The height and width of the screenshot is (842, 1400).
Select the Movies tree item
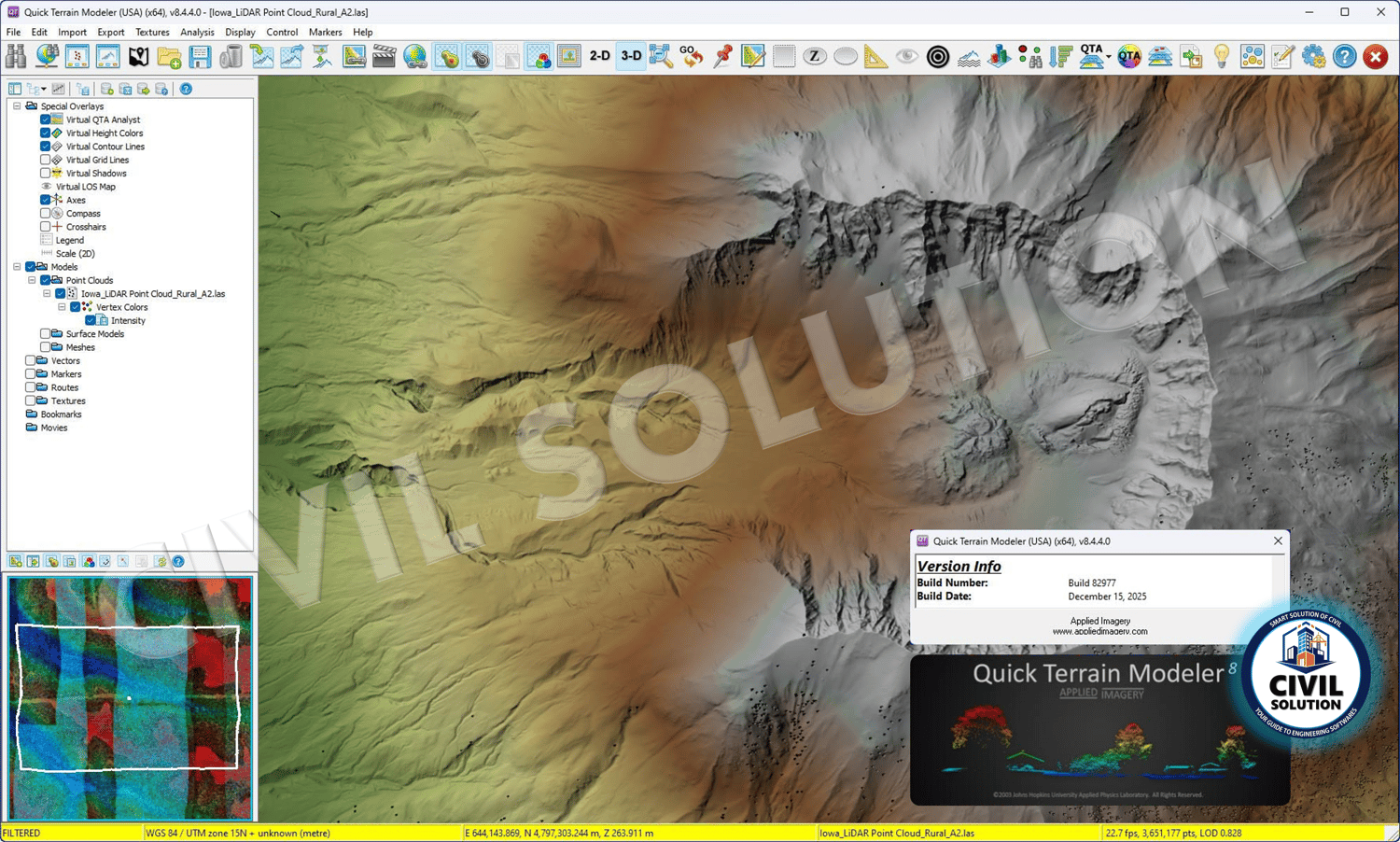(54, 428)
